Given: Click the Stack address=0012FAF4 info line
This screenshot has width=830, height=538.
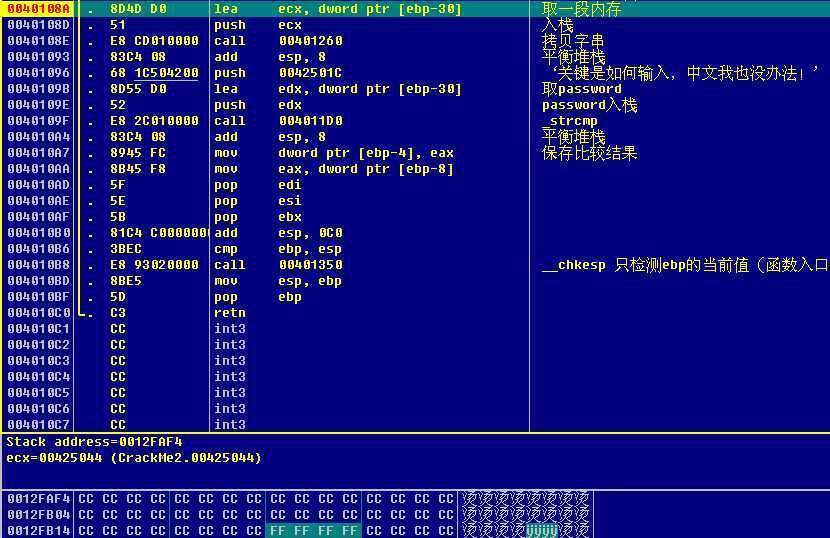Looking at the screenshot, I should point(94,442).
